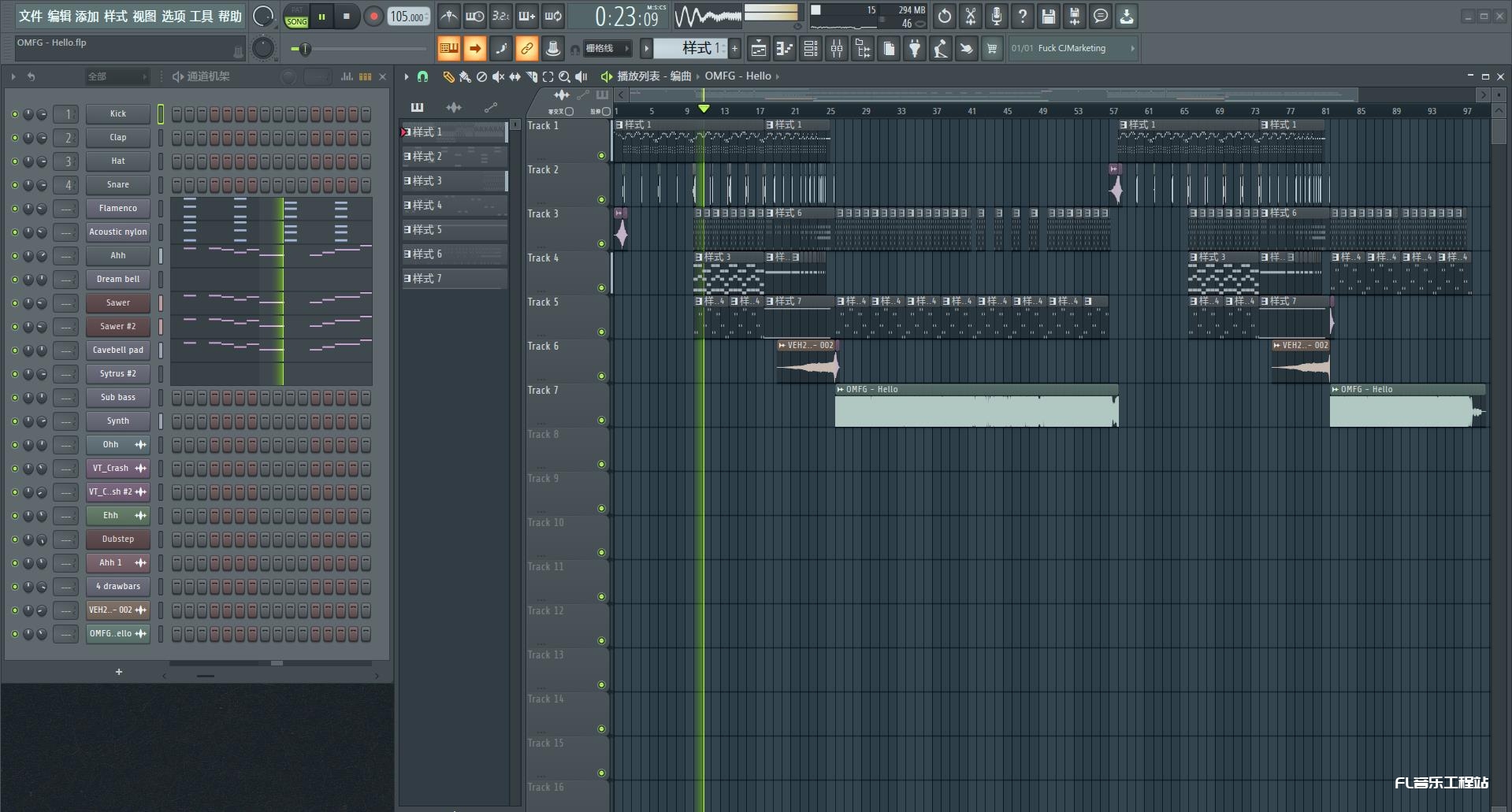Mute Track 3 green switch

(602, 244)
